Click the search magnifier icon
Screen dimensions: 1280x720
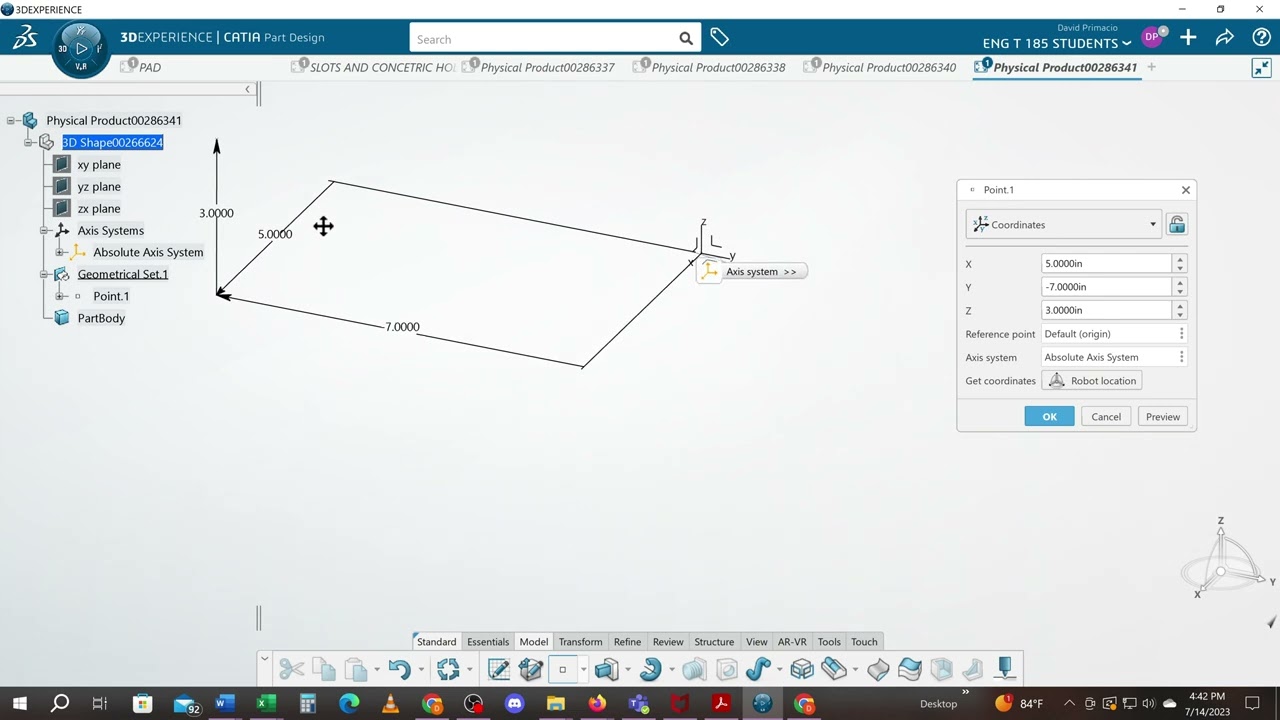click(x=685, y=39)
